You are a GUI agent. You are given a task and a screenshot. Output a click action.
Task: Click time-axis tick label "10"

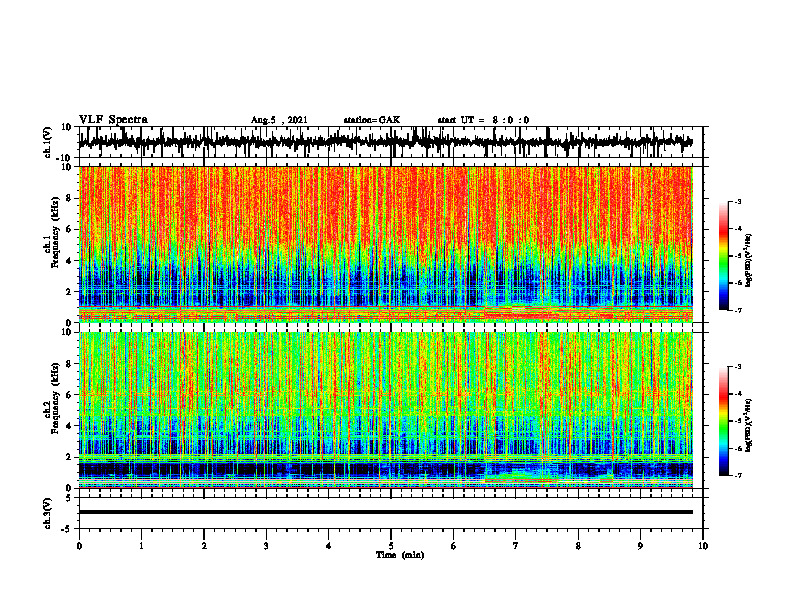tap(703, 546)
